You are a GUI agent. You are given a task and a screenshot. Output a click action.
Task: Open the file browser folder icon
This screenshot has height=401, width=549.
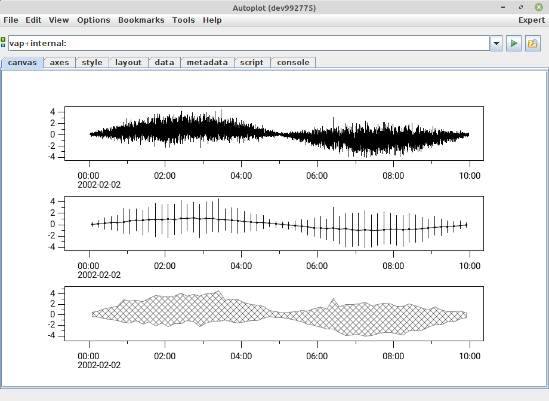click(x=533, y=43)
